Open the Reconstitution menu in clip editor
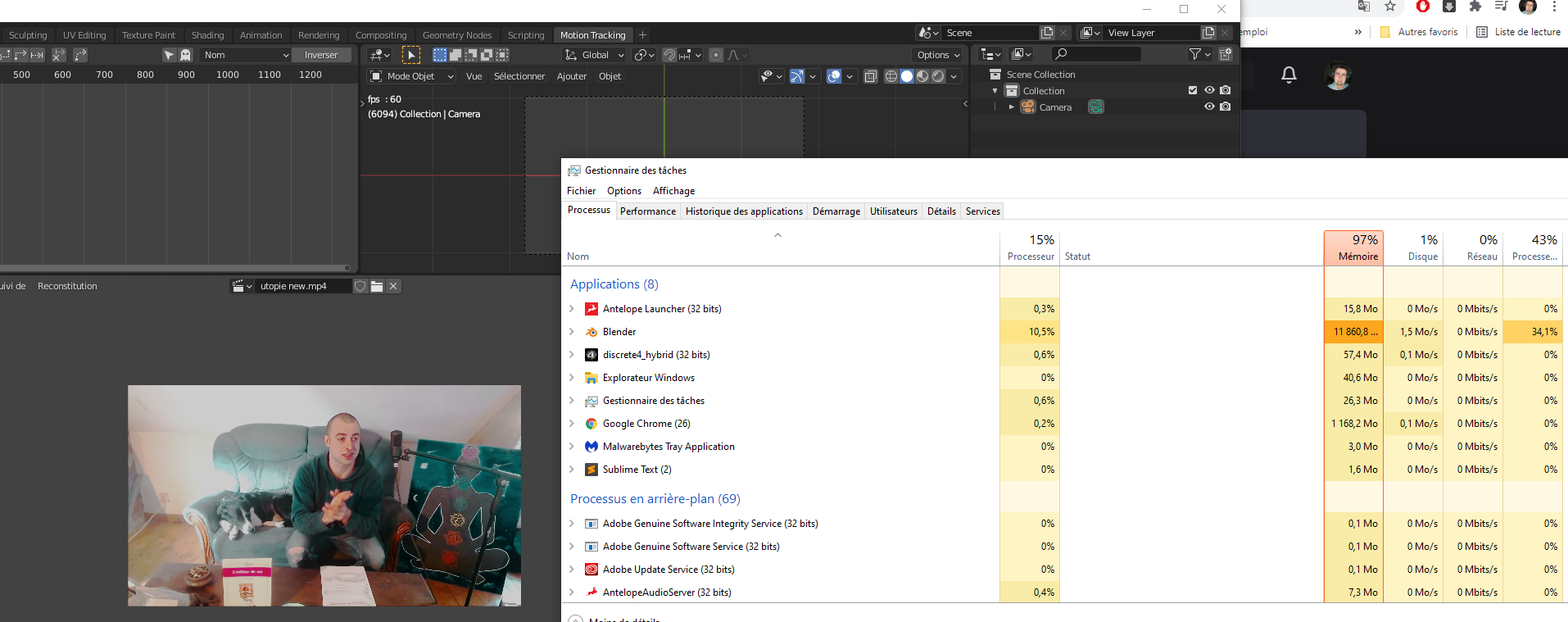The height and width of the screenshot is (622, 1568). click(x=67, y=286)
